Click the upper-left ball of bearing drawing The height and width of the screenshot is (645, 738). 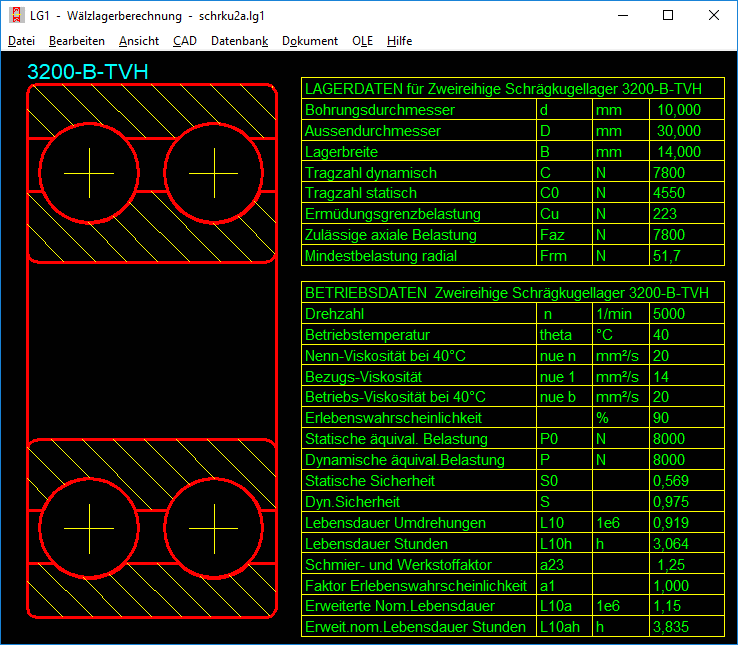(x=89, y=173)
